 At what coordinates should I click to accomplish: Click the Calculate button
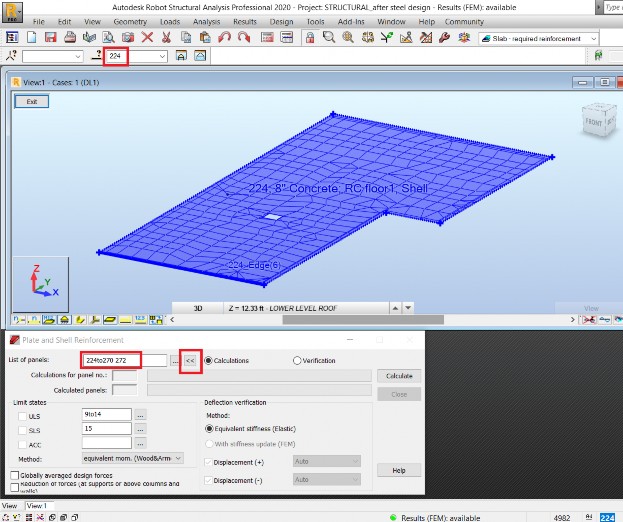(x=399, y=376)
